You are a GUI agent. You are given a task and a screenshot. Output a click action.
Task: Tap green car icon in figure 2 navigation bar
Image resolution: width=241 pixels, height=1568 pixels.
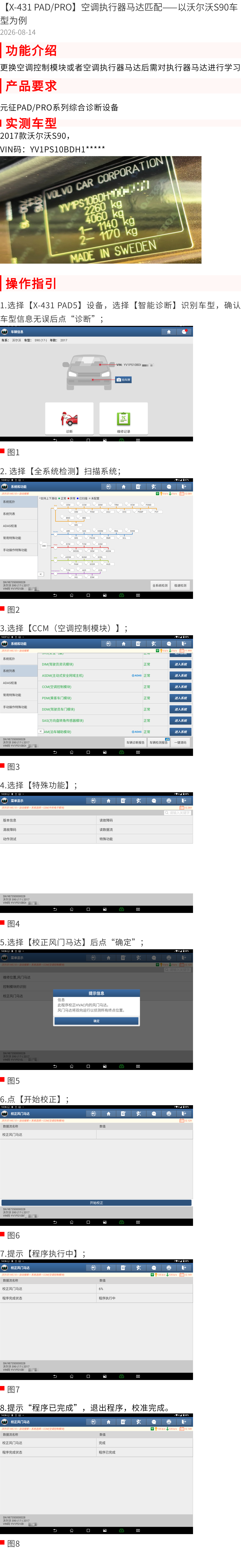coord(121,595)
